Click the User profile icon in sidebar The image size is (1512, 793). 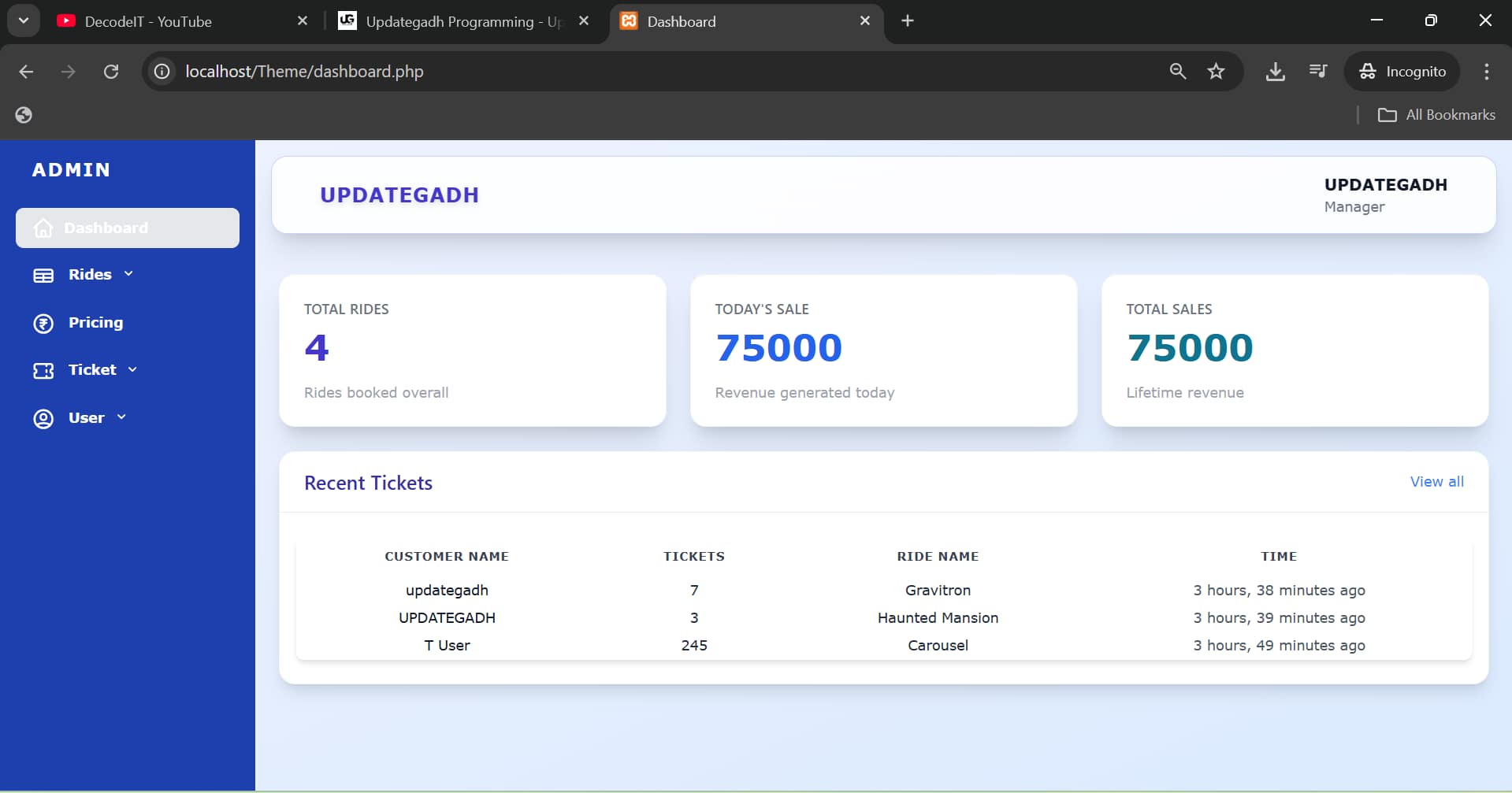tap(43, 419)
